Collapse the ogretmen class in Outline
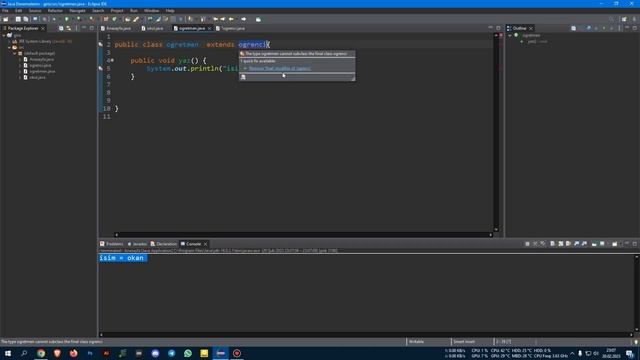This screenshot has width=640, height=360. tap(510, 36)
